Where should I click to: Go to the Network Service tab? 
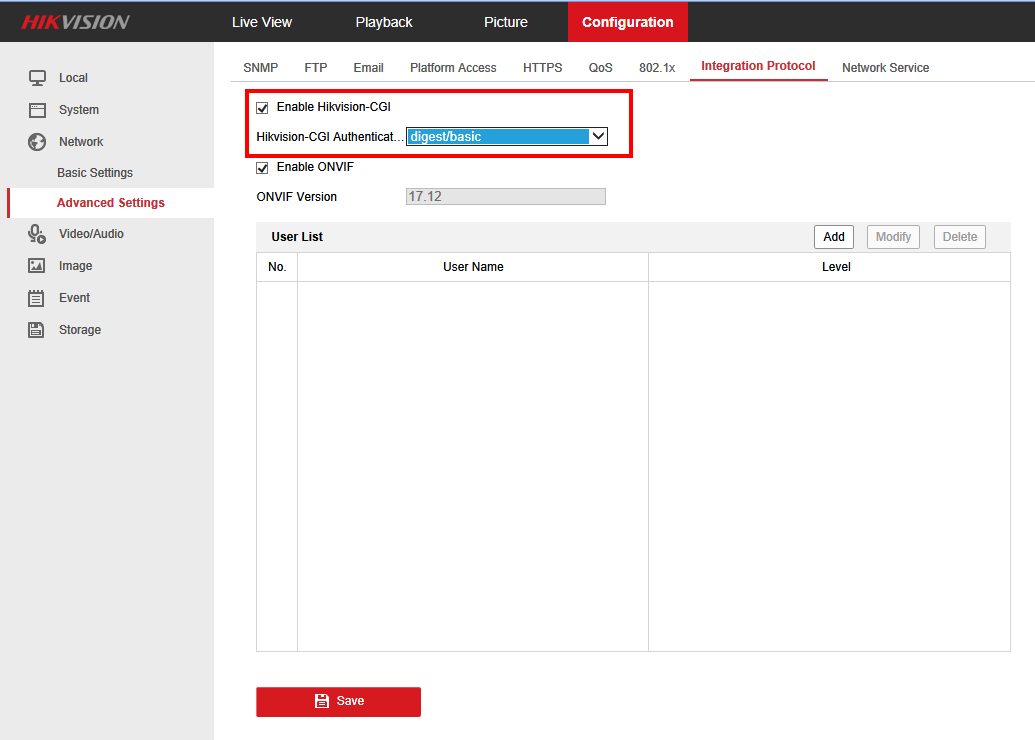(885, 67)
